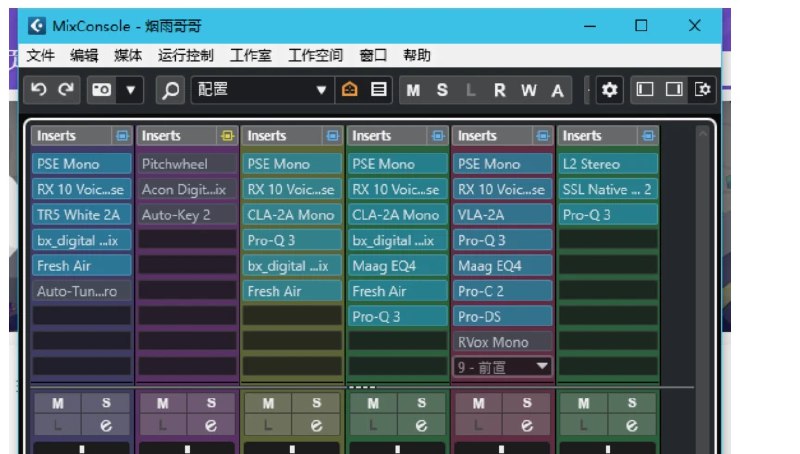
Task: Toggle global Solo S in toolbar
Action: (x=442, y=90)
